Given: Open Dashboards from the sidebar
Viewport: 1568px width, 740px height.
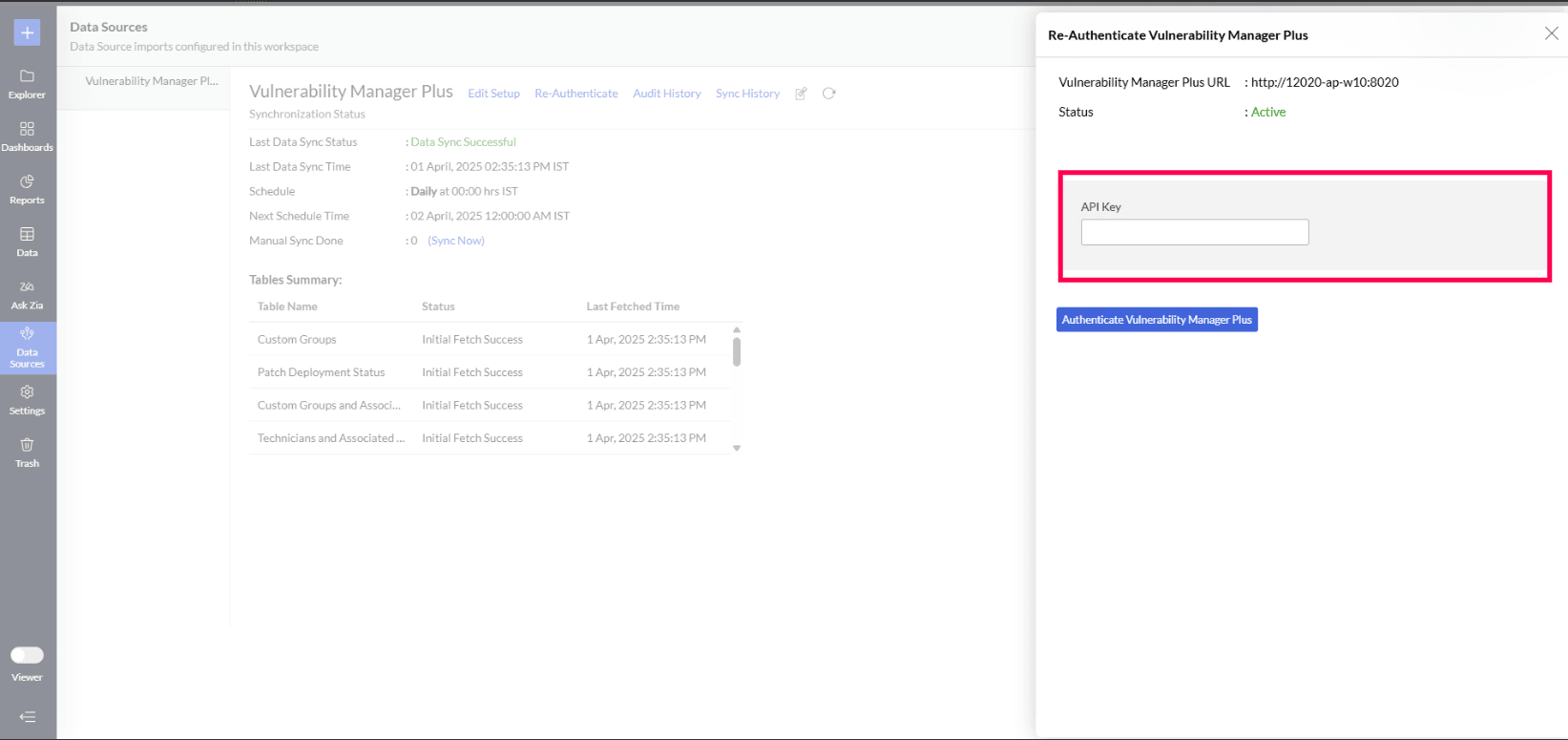Looking at the screenshot, I should 27,137.
